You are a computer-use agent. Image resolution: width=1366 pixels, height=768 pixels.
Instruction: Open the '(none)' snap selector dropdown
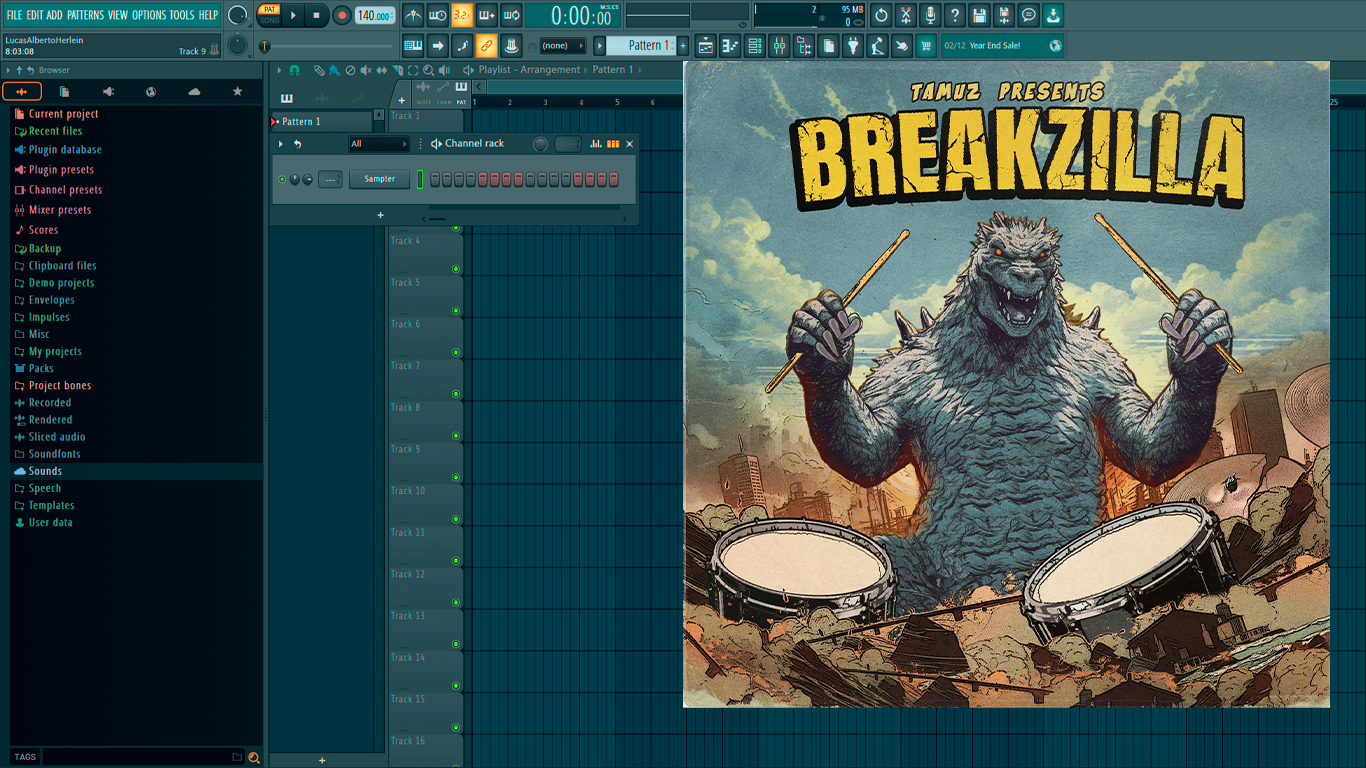click(x=562, y=46)
